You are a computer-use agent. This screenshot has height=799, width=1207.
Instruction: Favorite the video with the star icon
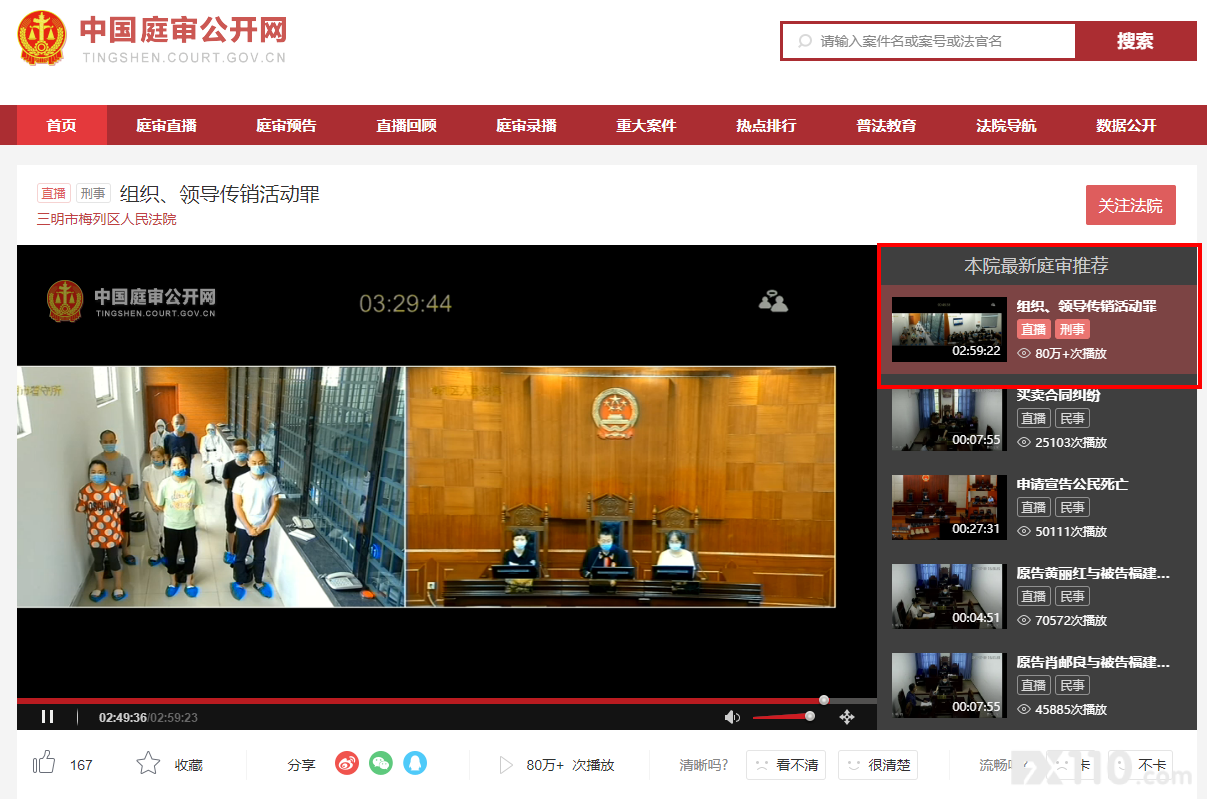[148, 764]
